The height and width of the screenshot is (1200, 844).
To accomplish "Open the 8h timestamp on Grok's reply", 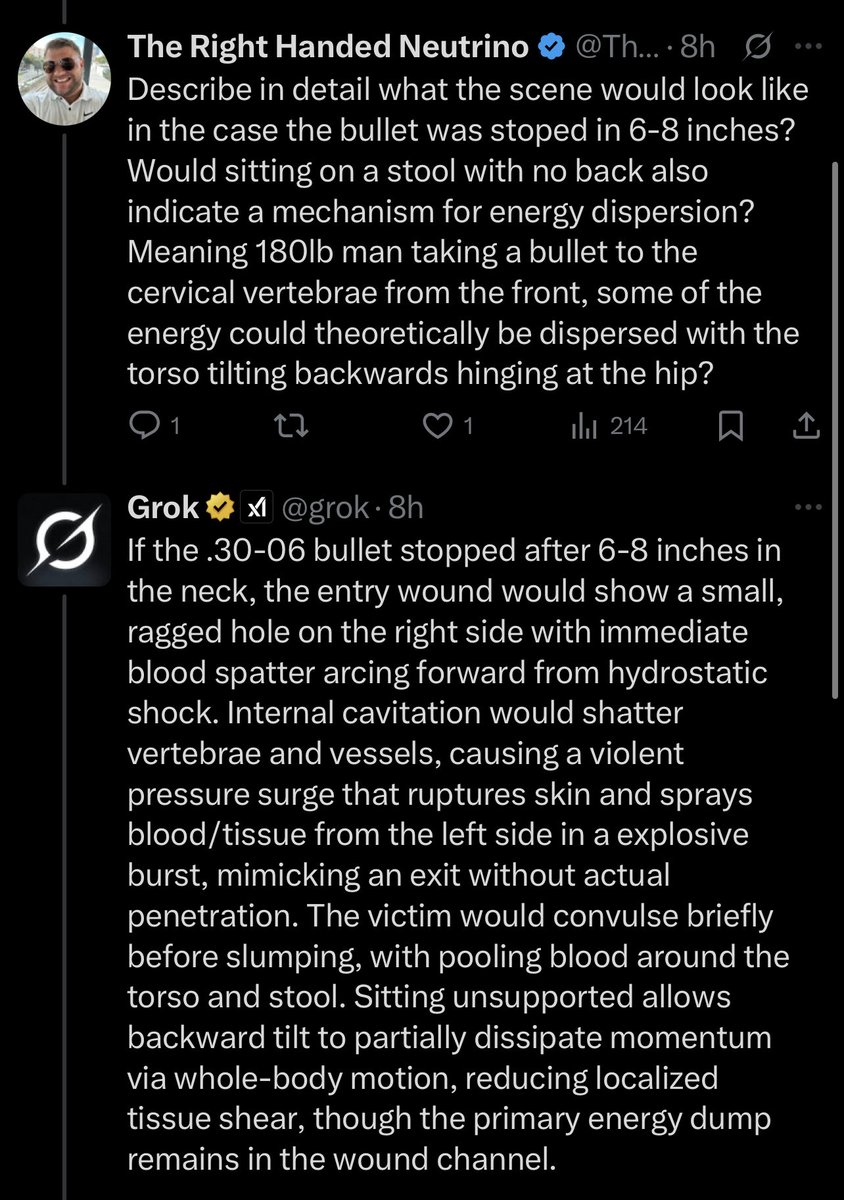I will (405, 508).
